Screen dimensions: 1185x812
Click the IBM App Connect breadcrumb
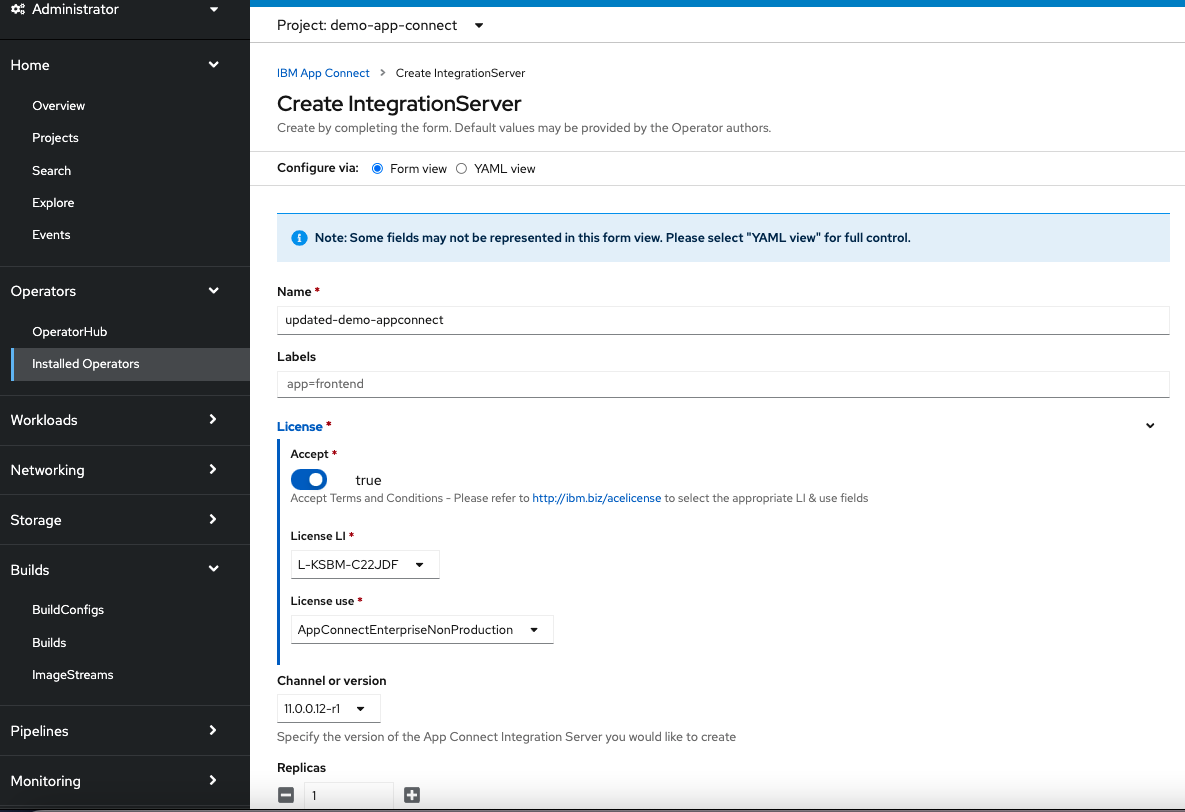[323, 72]
